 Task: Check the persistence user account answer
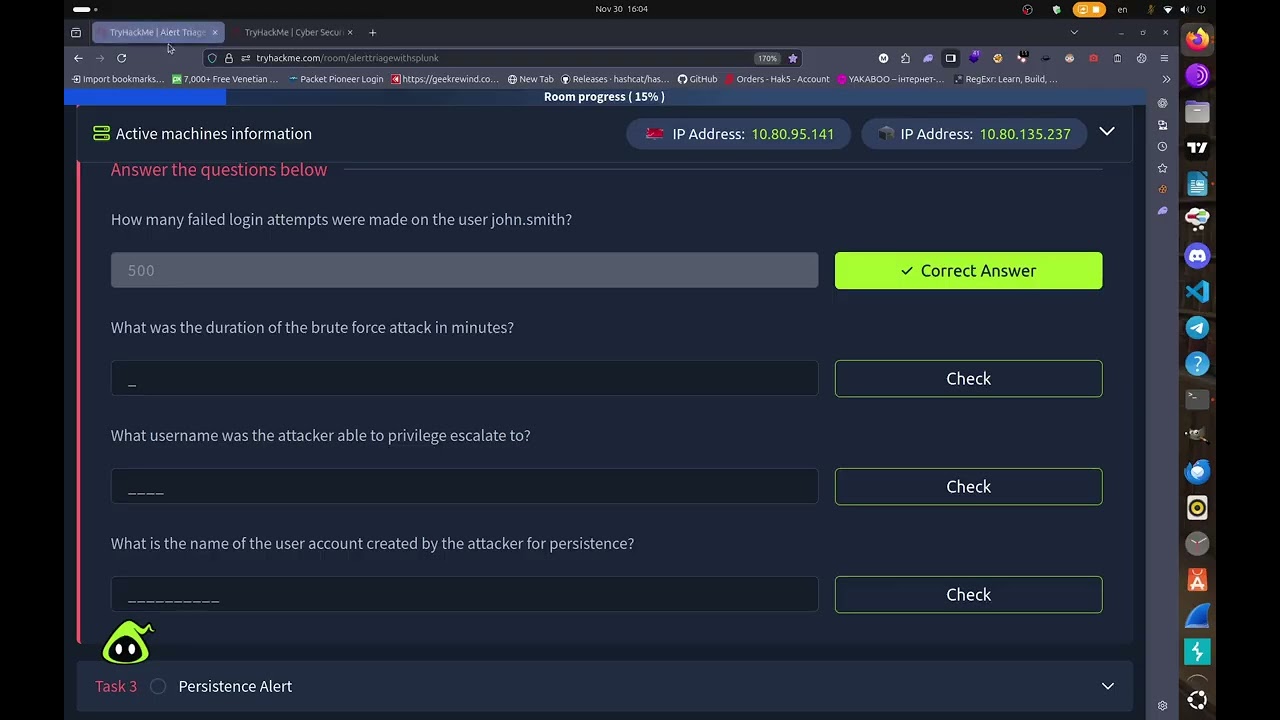(968, 594)
